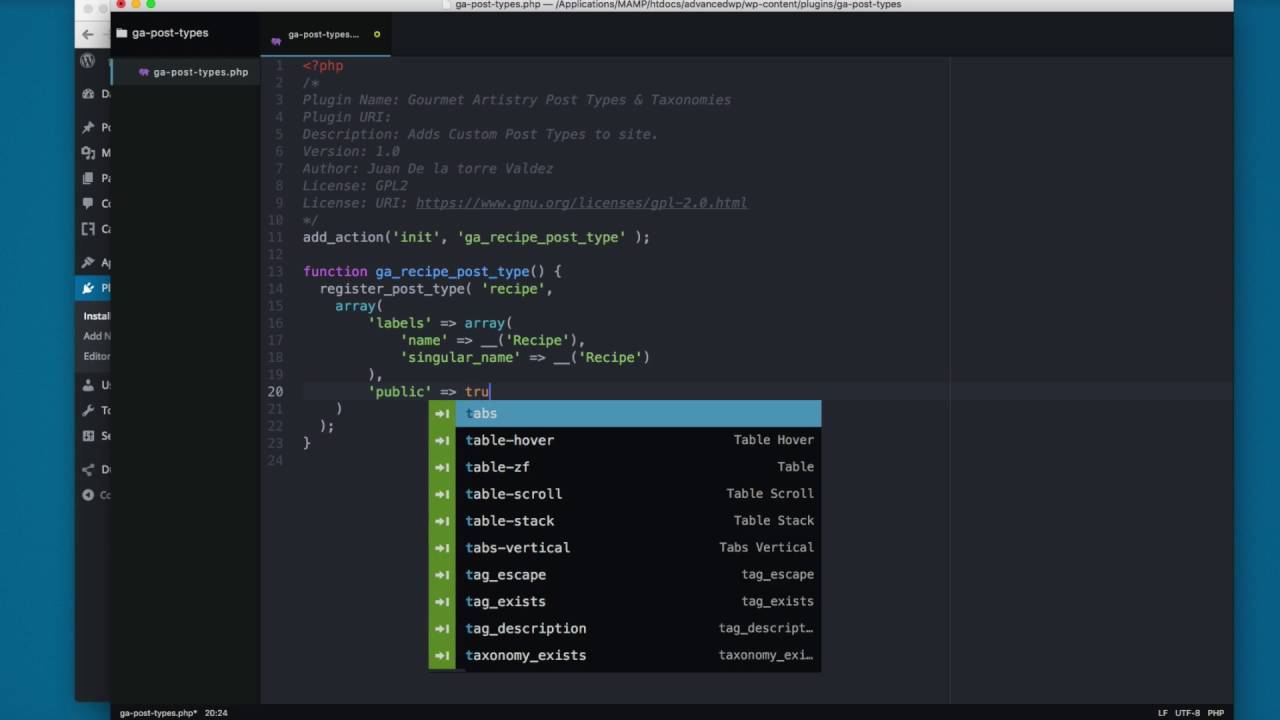Open the Comments bubble icon in WordPress sidebar

point(89,204)
